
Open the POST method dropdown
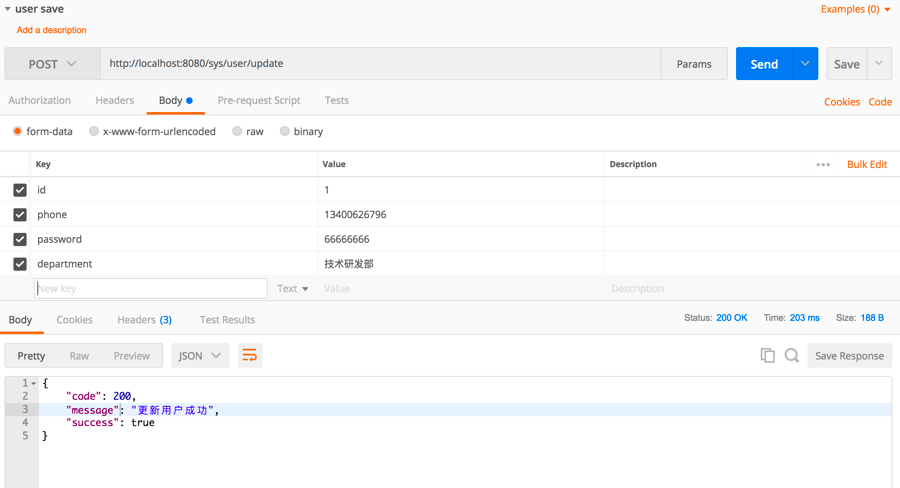tap(52, 64)
